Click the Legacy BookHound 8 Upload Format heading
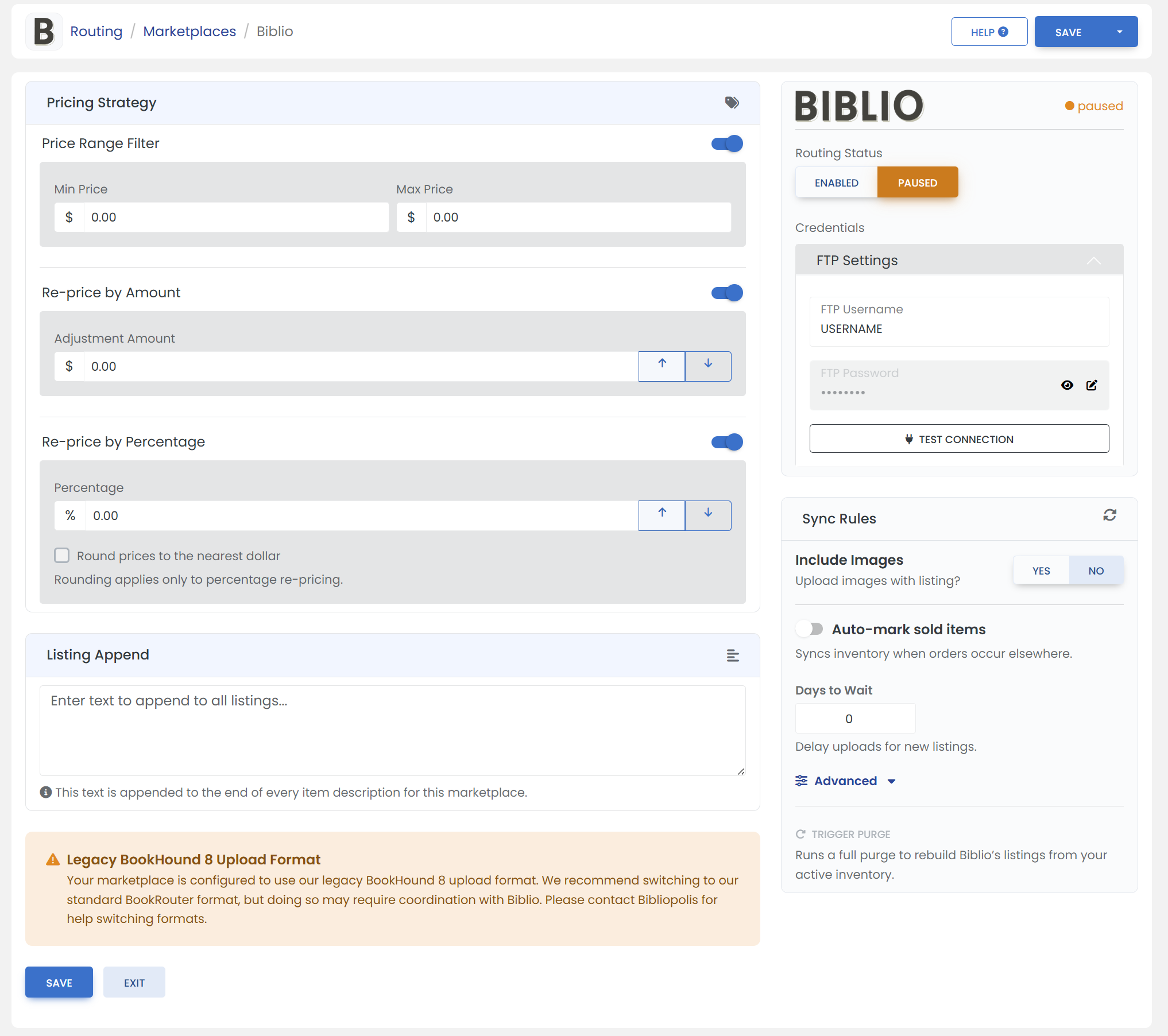This screenshot has width=1168, height=1036. pos(193,859)
